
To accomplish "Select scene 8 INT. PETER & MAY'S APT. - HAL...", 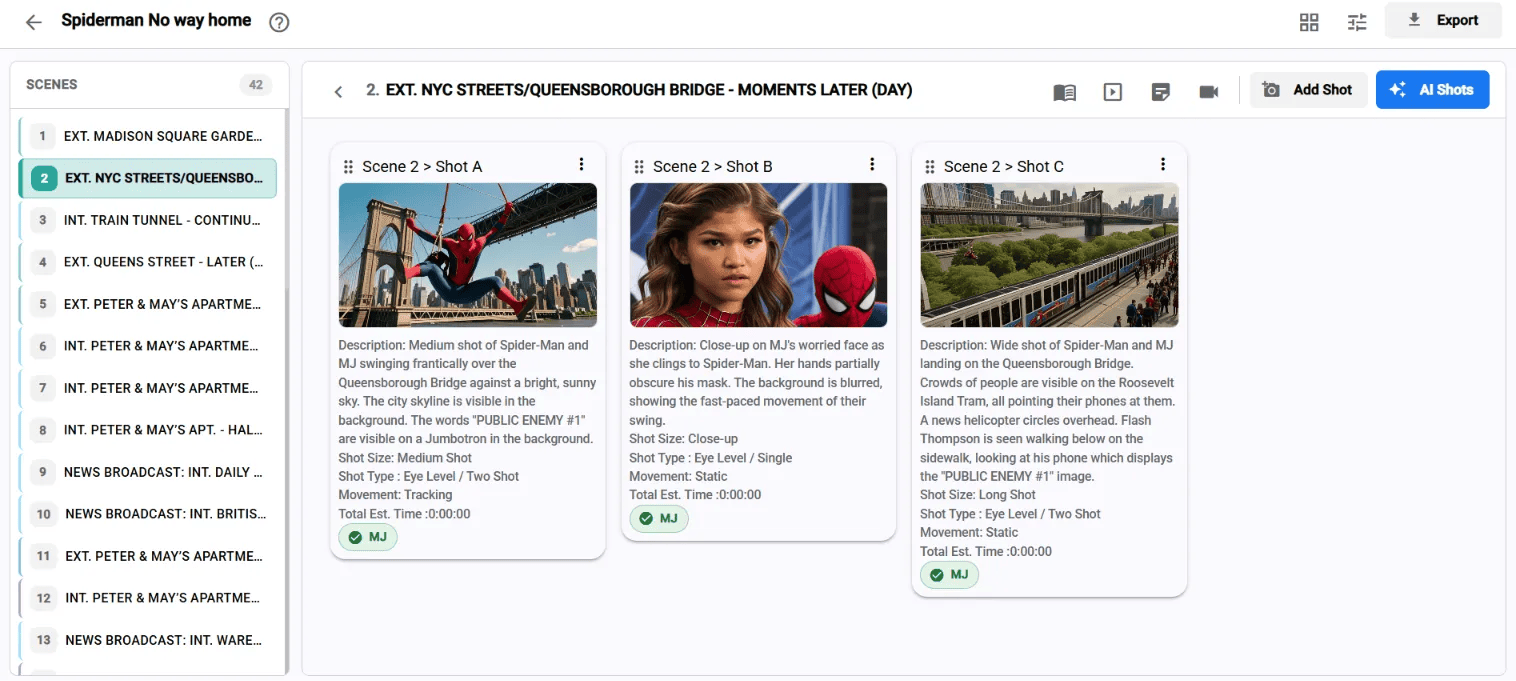I will click(x=148, y=430).
